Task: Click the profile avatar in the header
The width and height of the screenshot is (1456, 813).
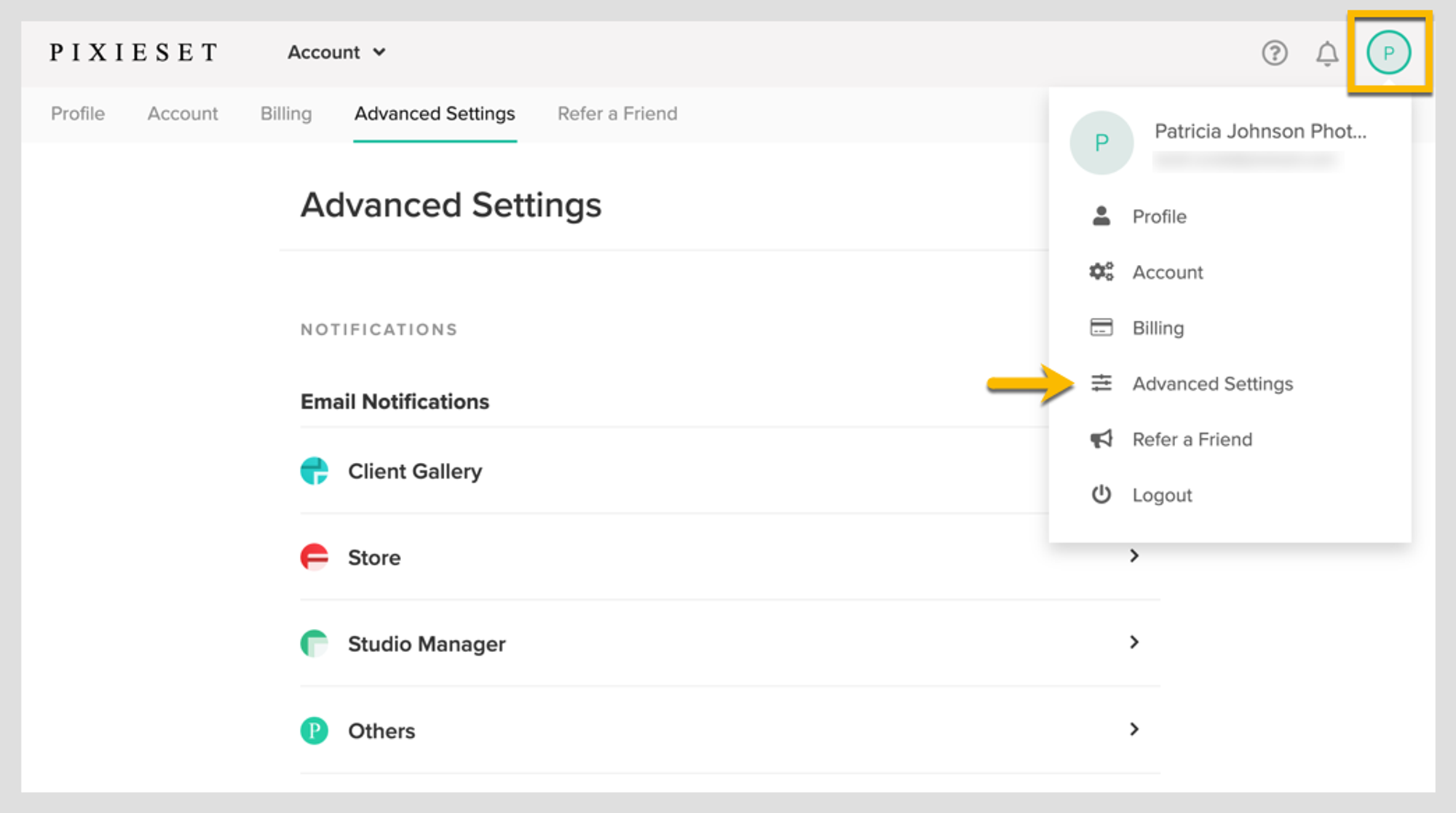Action: 1388,52
